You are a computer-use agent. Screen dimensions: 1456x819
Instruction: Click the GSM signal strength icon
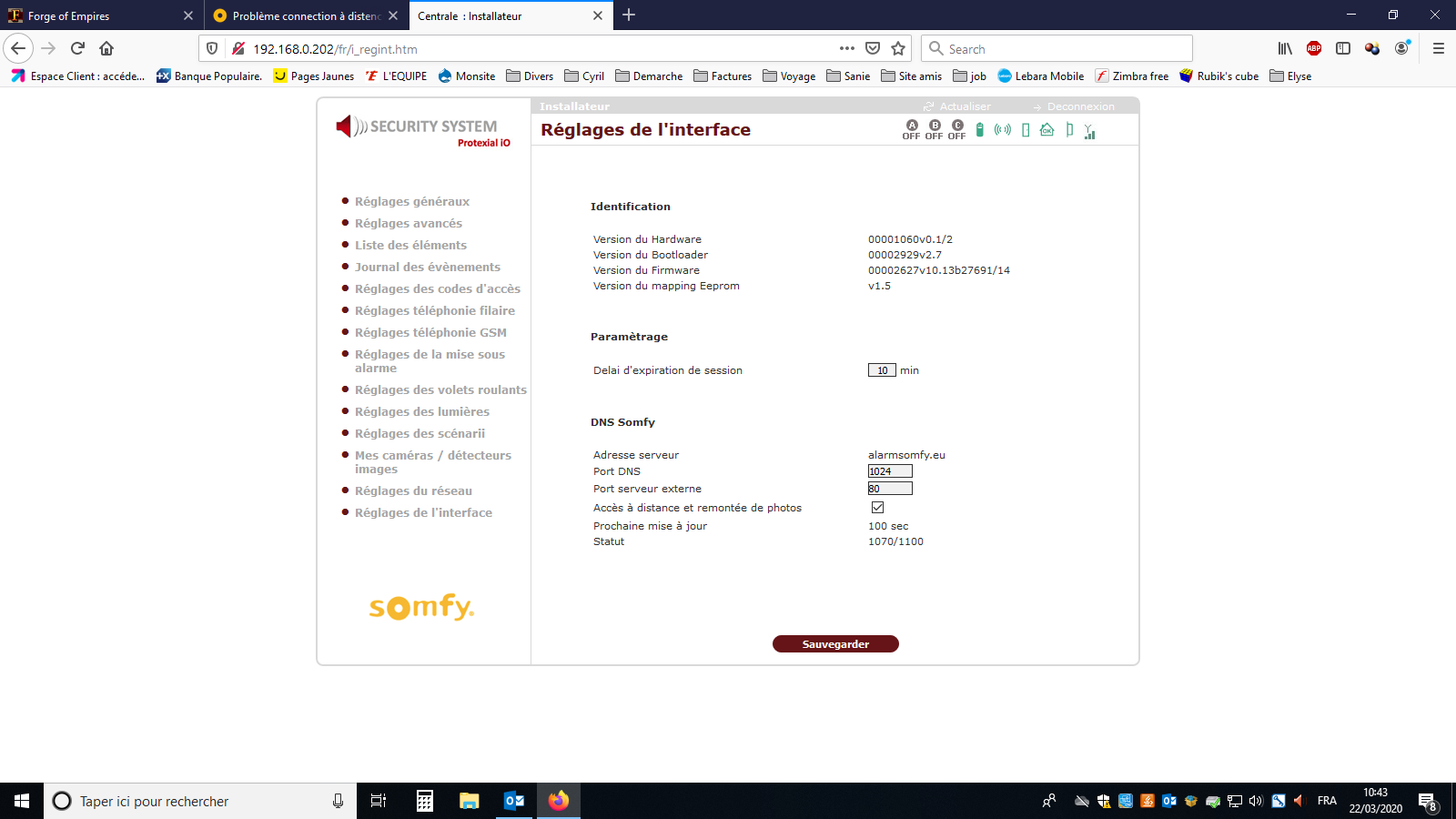click(1089, 132)
